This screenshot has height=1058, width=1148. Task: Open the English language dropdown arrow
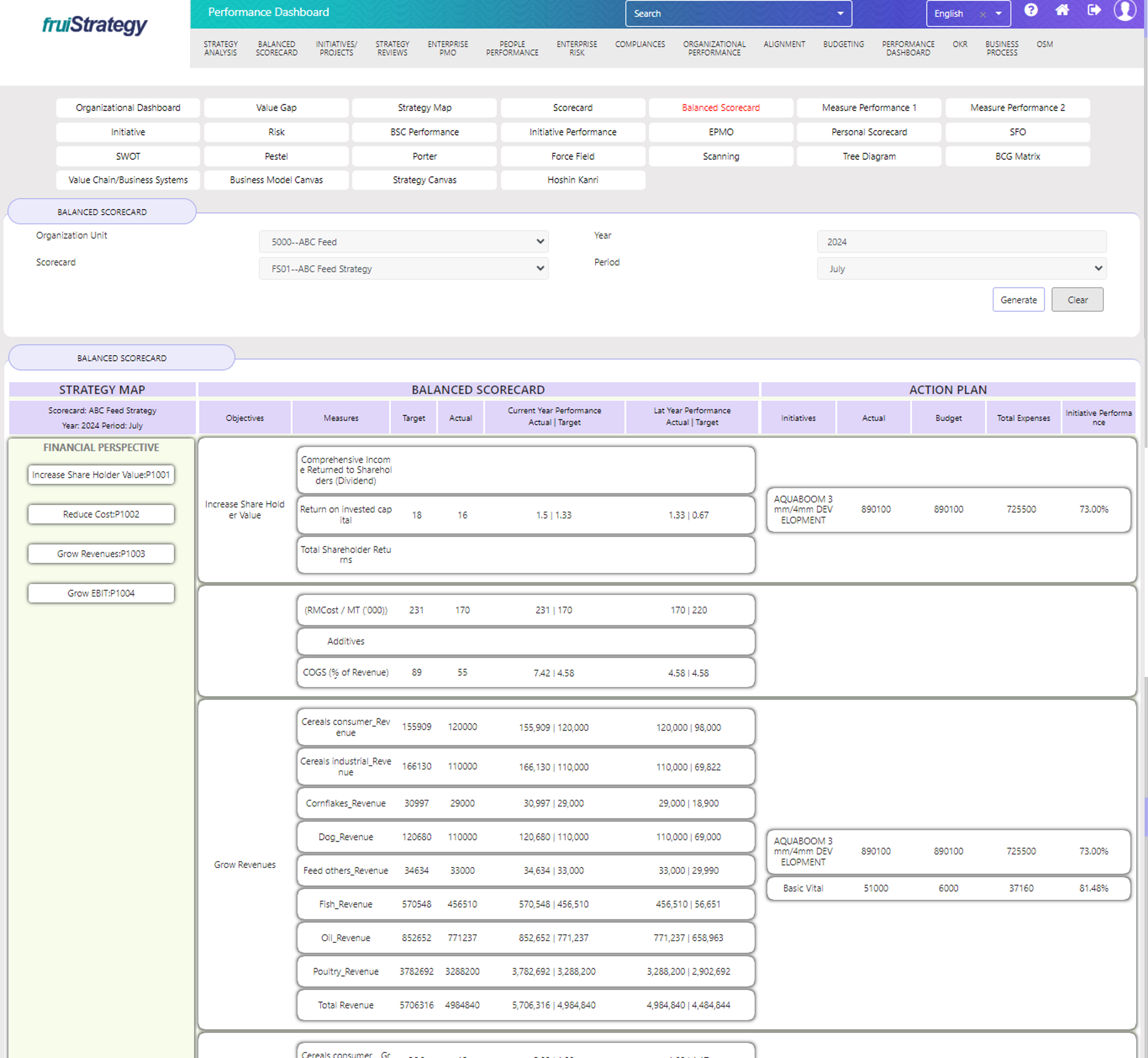click(x=998, y=14)
